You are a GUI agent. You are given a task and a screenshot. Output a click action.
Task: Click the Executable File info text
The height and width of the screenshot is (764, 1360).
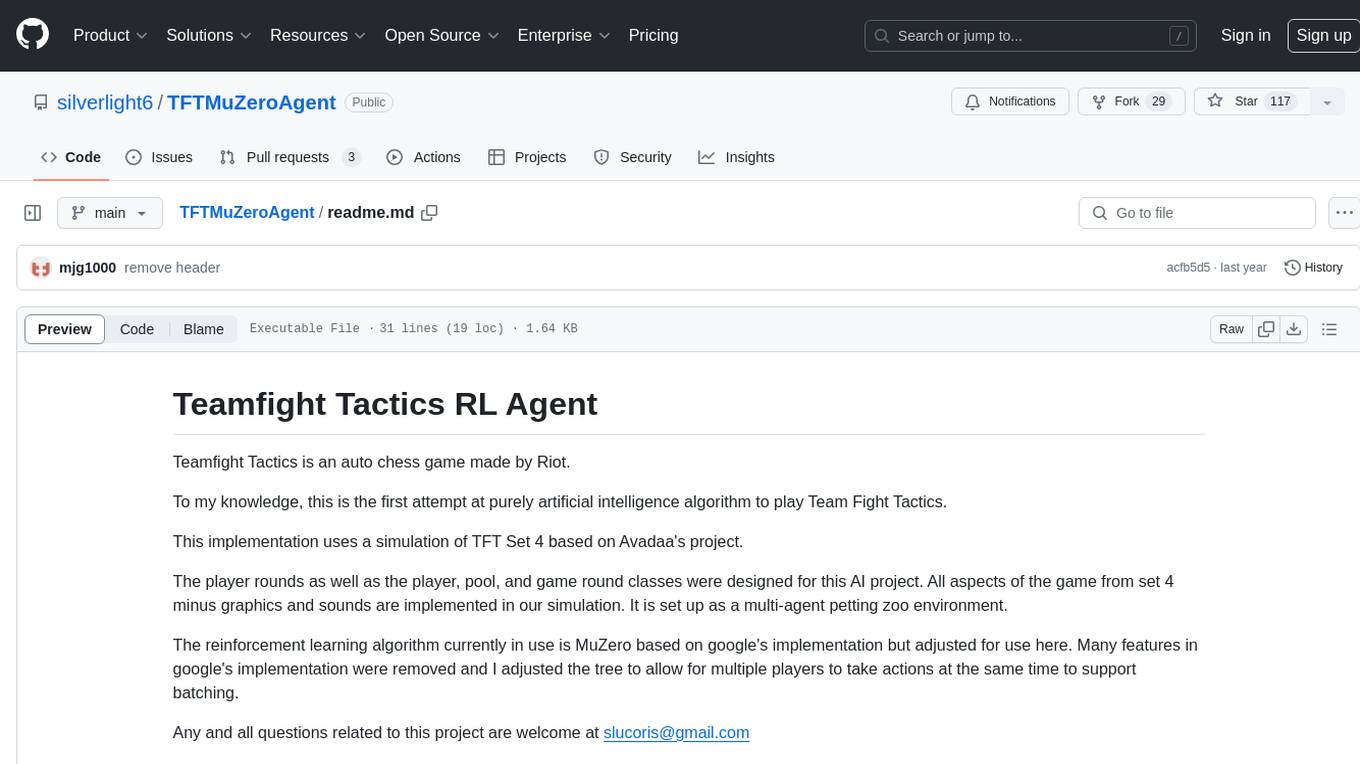coord(304,329)
